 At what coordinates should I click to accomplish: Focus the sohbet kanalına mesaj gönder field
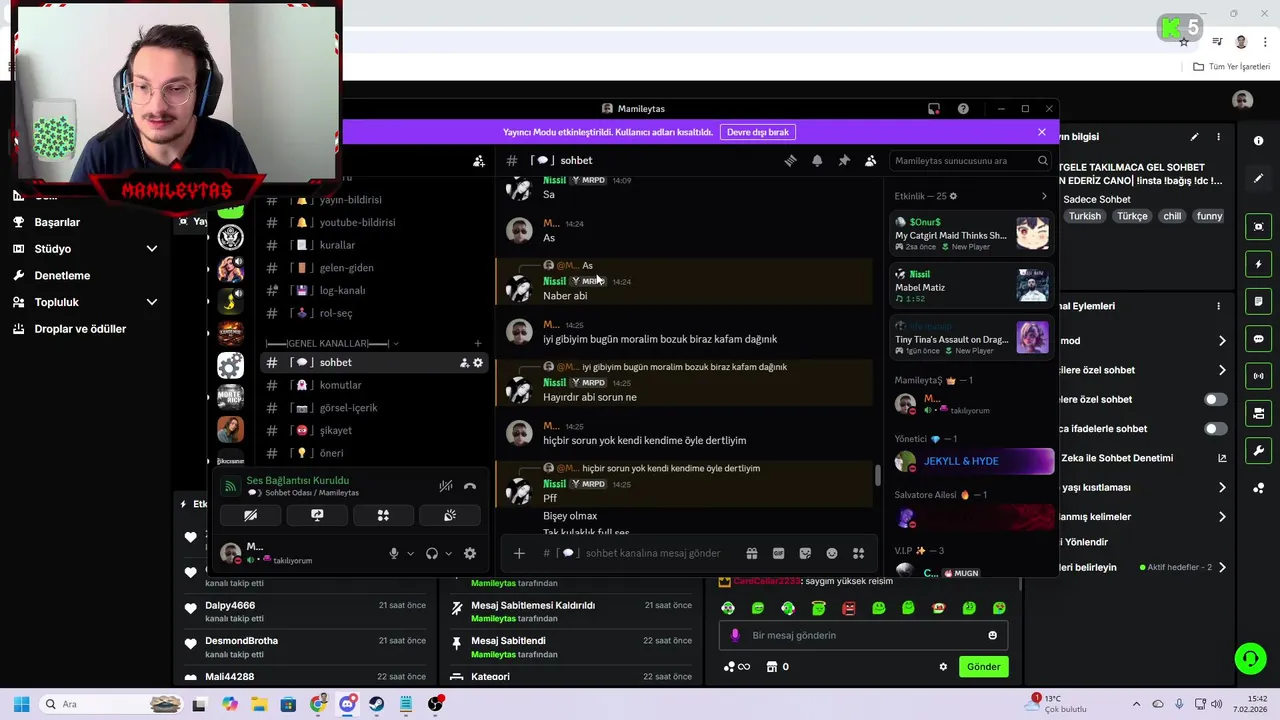click(652, 553)
